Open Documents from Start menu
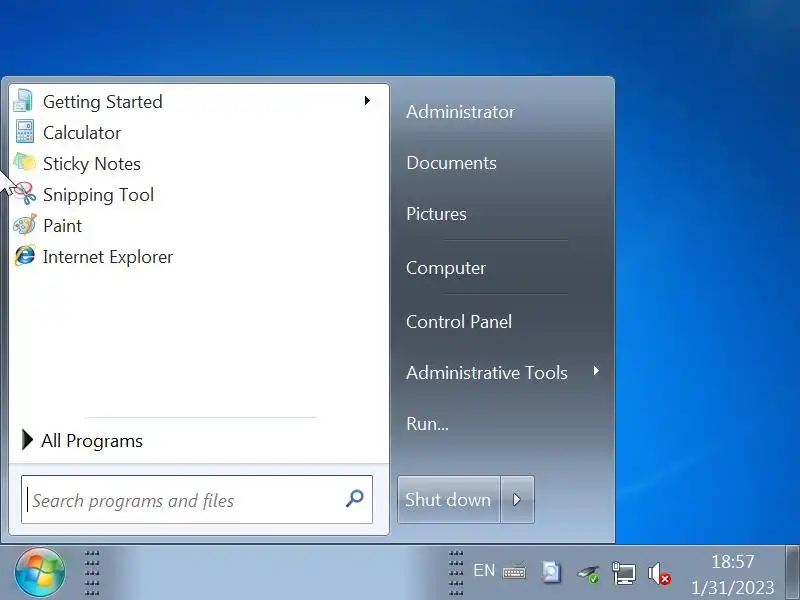The width and height of the screenshot is (800, 600). click(x=451, y=163)
